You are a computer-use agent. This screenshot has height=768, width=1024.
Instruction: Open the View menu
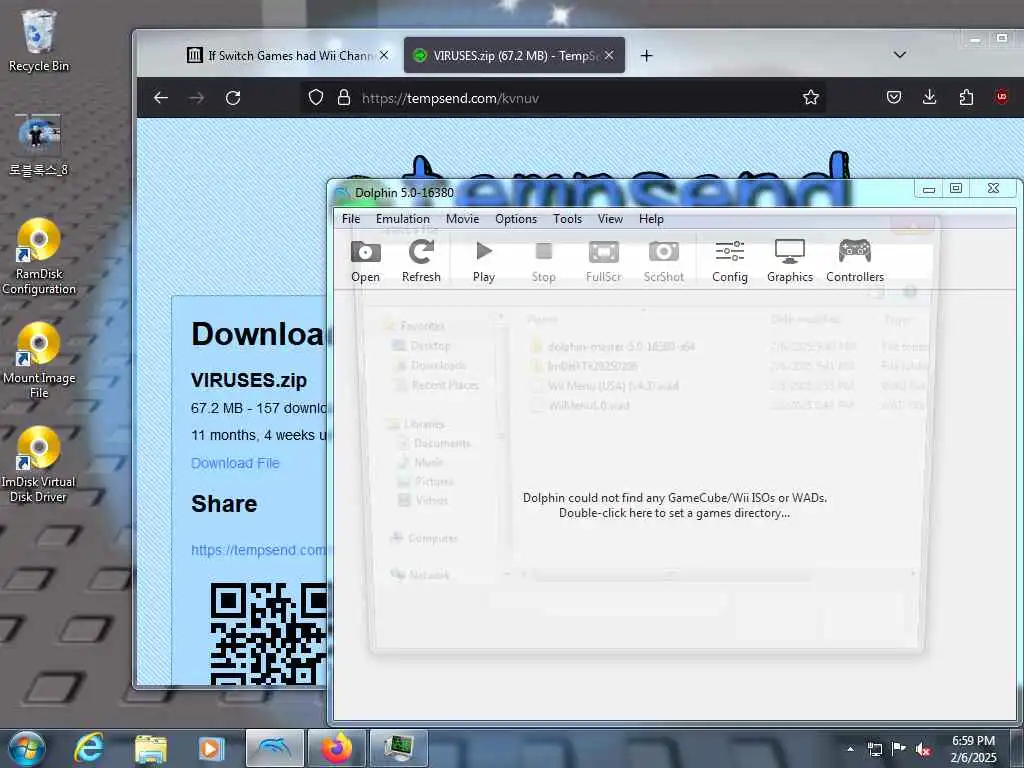pyautogui.click(x=610, y=219)
